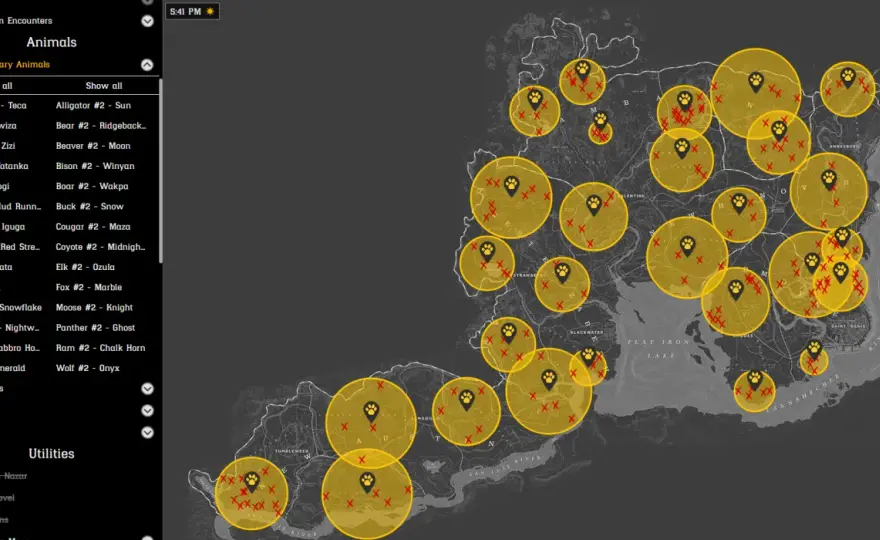This screenshot has width=880, height=540.
Task: Toggle Buck #2 - Snow entry
Action: pos(90,207)
